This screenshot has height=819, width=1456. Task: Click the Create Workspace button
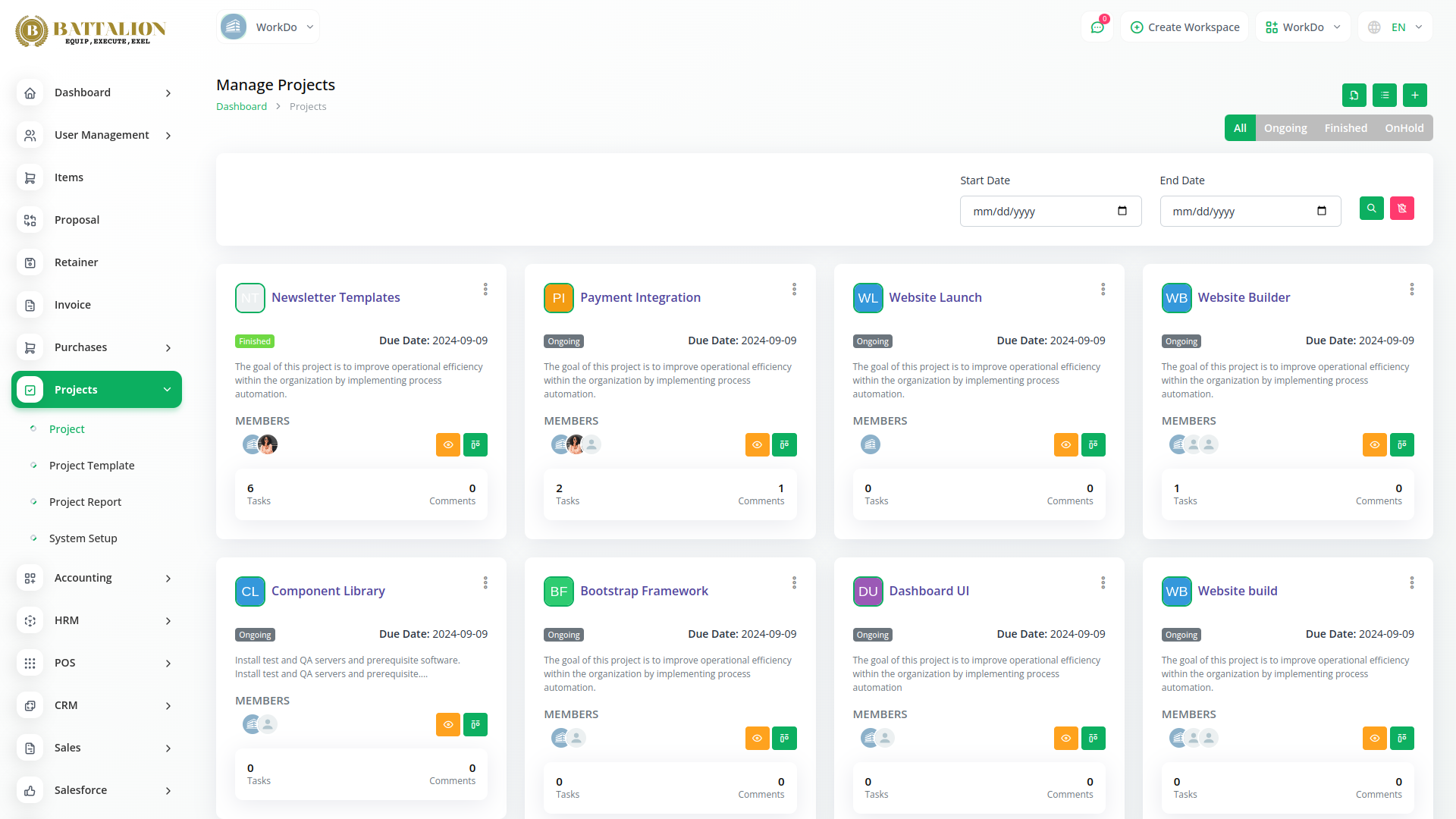click(1185, 27)
